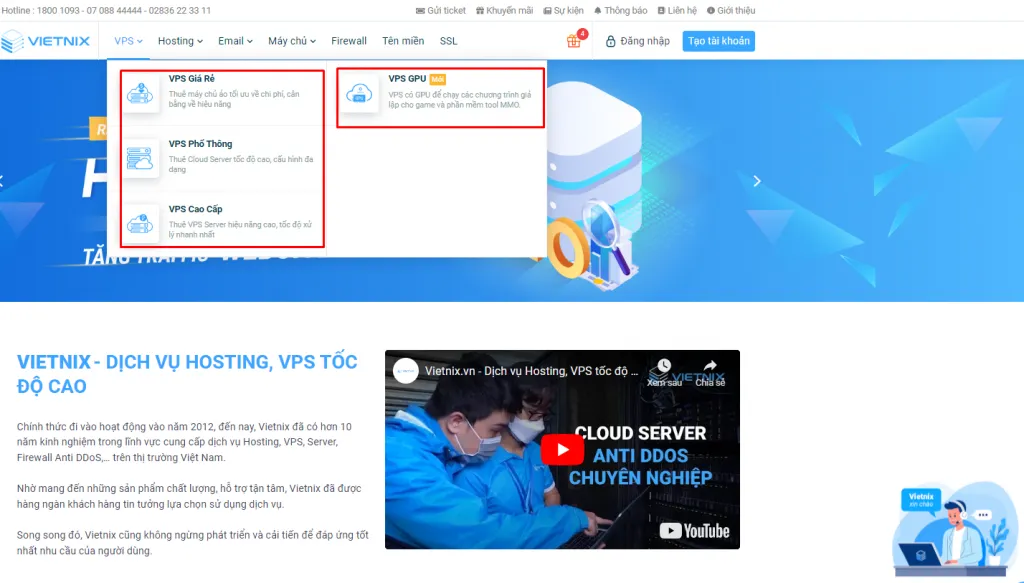Click the Thông báo bell icon
Screen dimensions: 1024x583
point(598,10)
